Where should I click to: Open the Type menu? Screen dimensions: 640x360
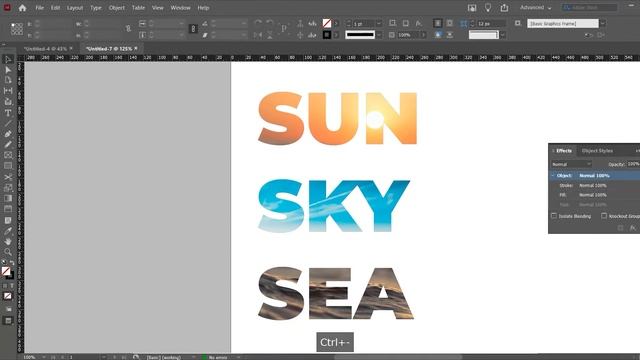(96, 8)
